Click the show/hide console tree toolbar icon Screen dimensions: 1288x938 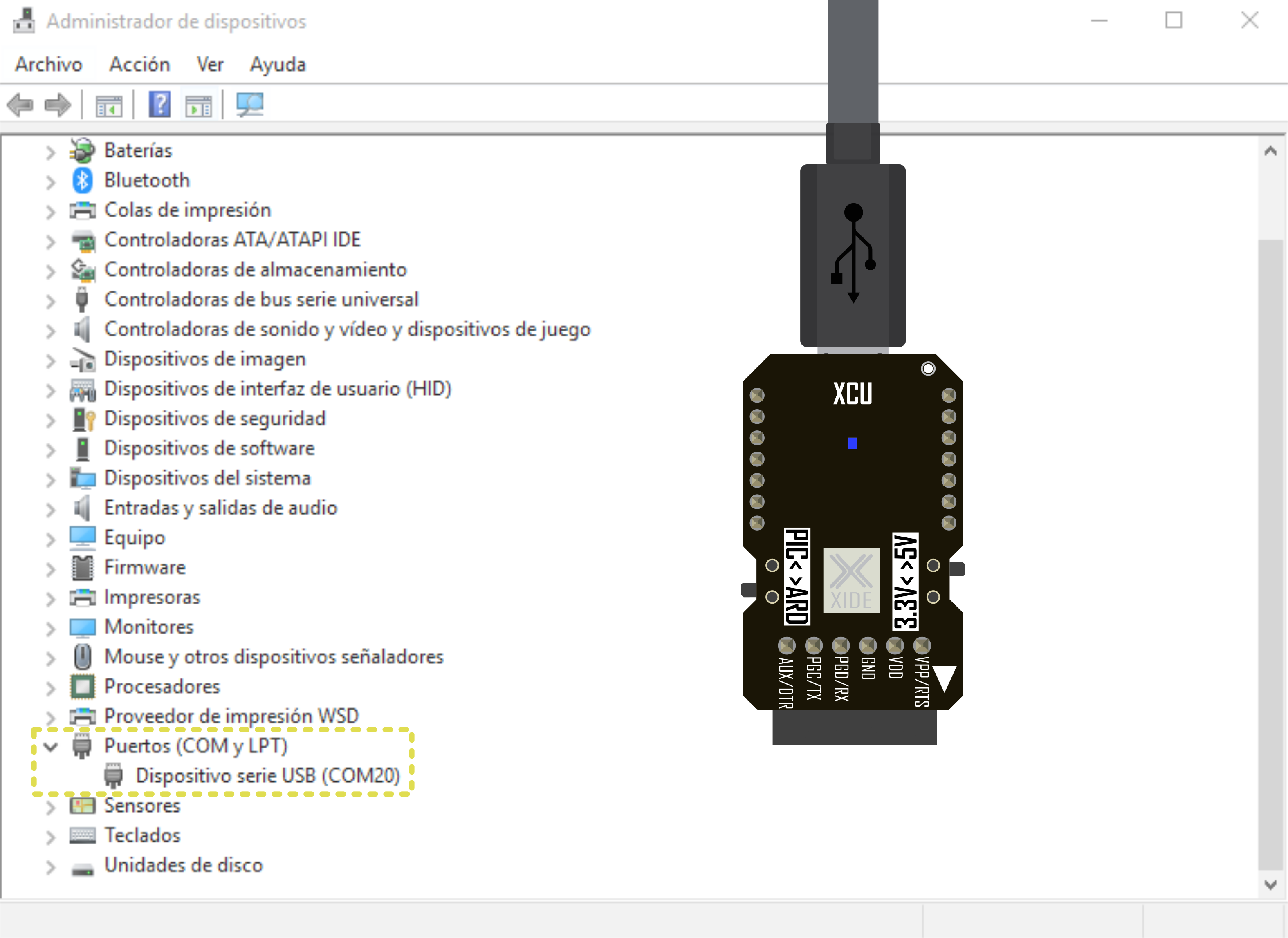click(x=108, y=105)
